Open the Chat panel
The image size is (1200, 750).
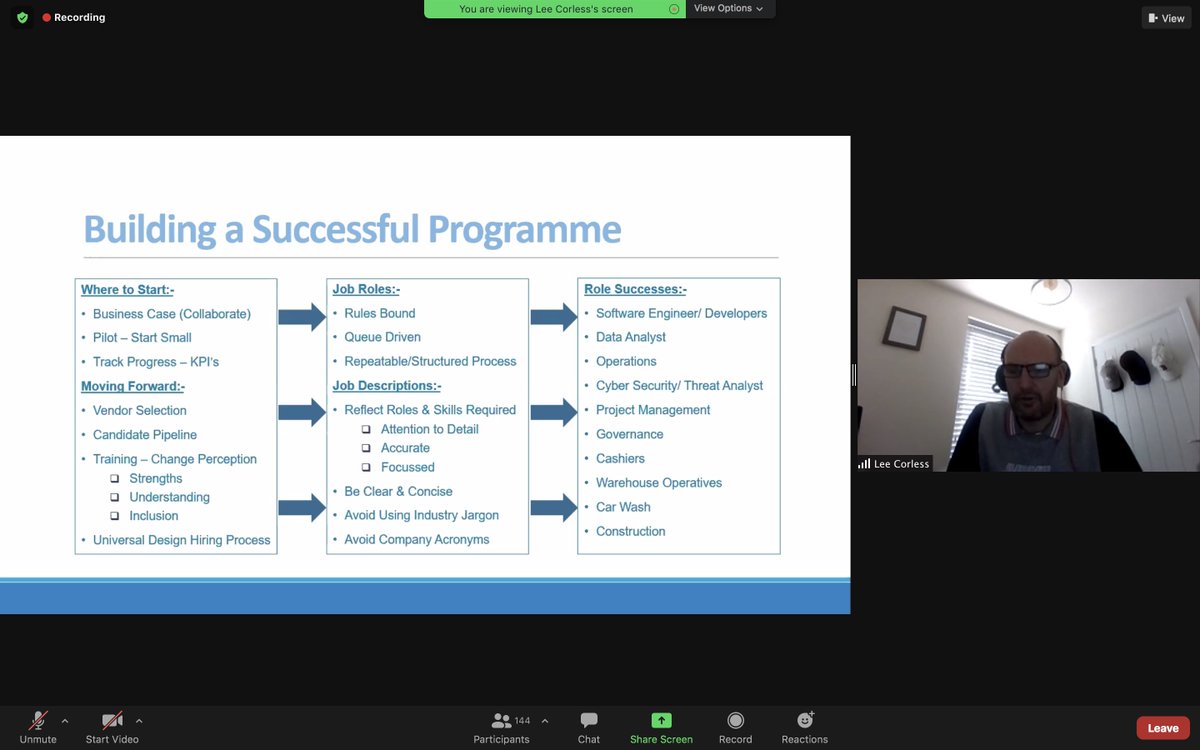point(589,727)
